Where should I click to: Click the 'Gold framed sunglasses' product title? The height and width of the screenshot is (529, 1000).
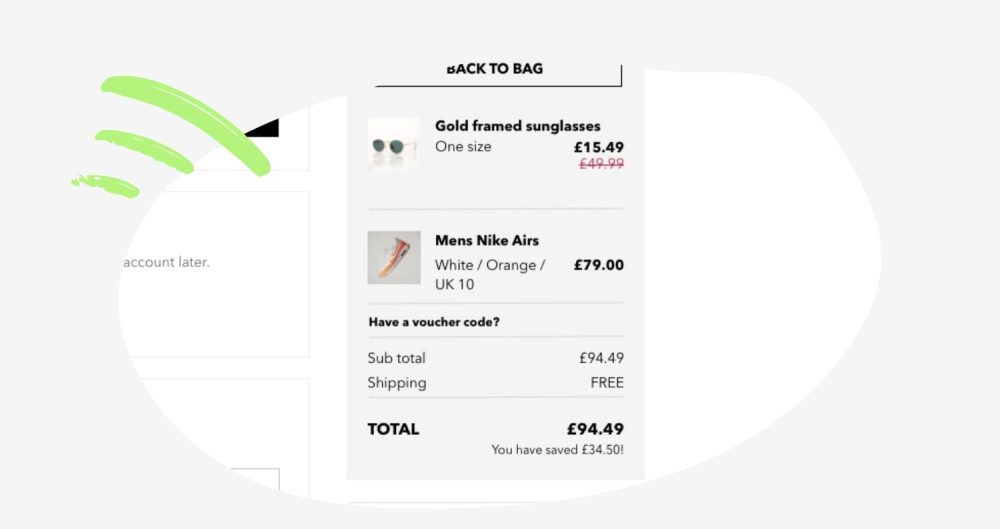click(x=517, y=126)
